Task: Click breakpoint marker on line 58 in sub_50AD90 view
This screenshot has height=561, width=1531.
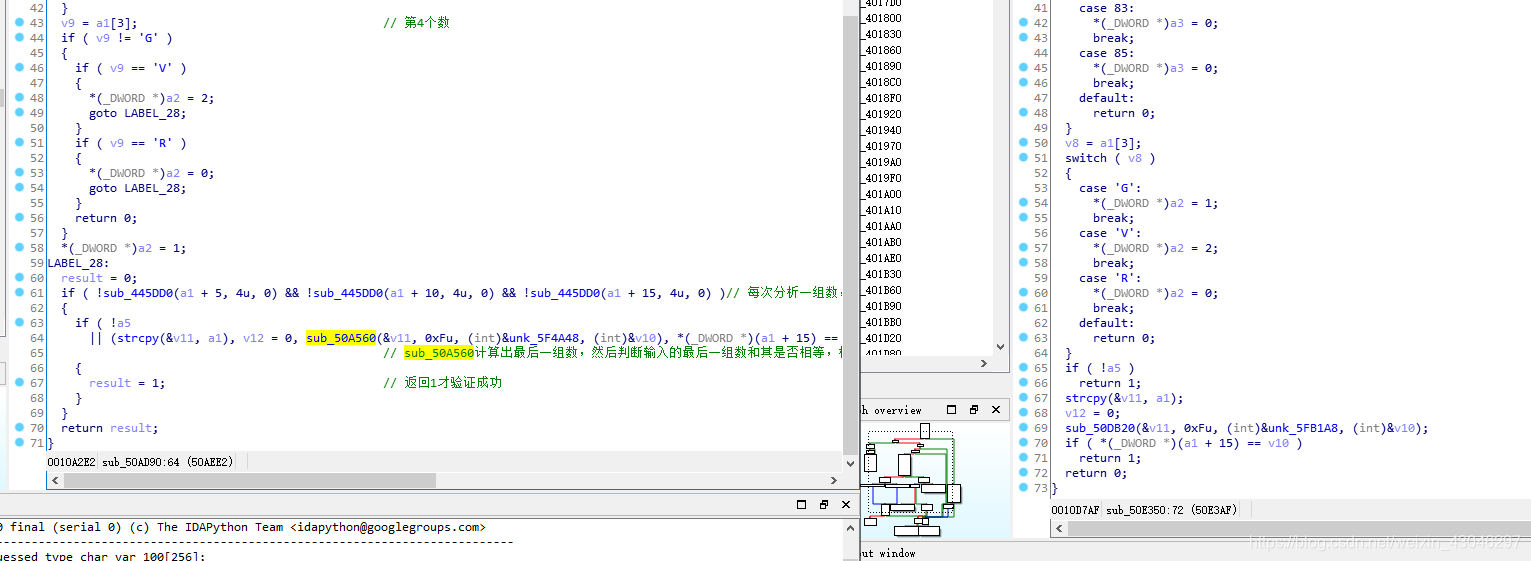Action: [x=20, y=247]
